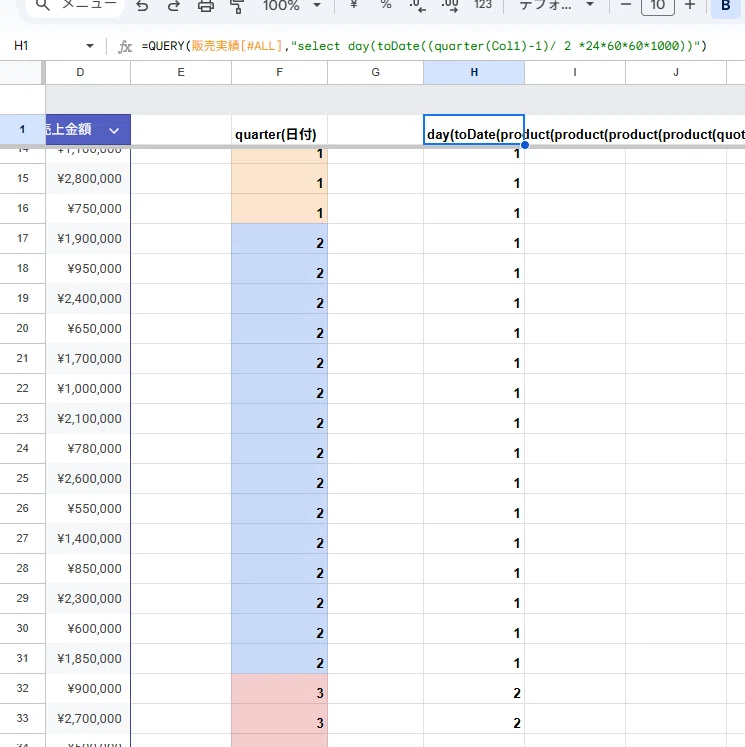Click cell with ¥1,900,000
Viewport: 745px width, 747px height.
click(x=88, y=239)
